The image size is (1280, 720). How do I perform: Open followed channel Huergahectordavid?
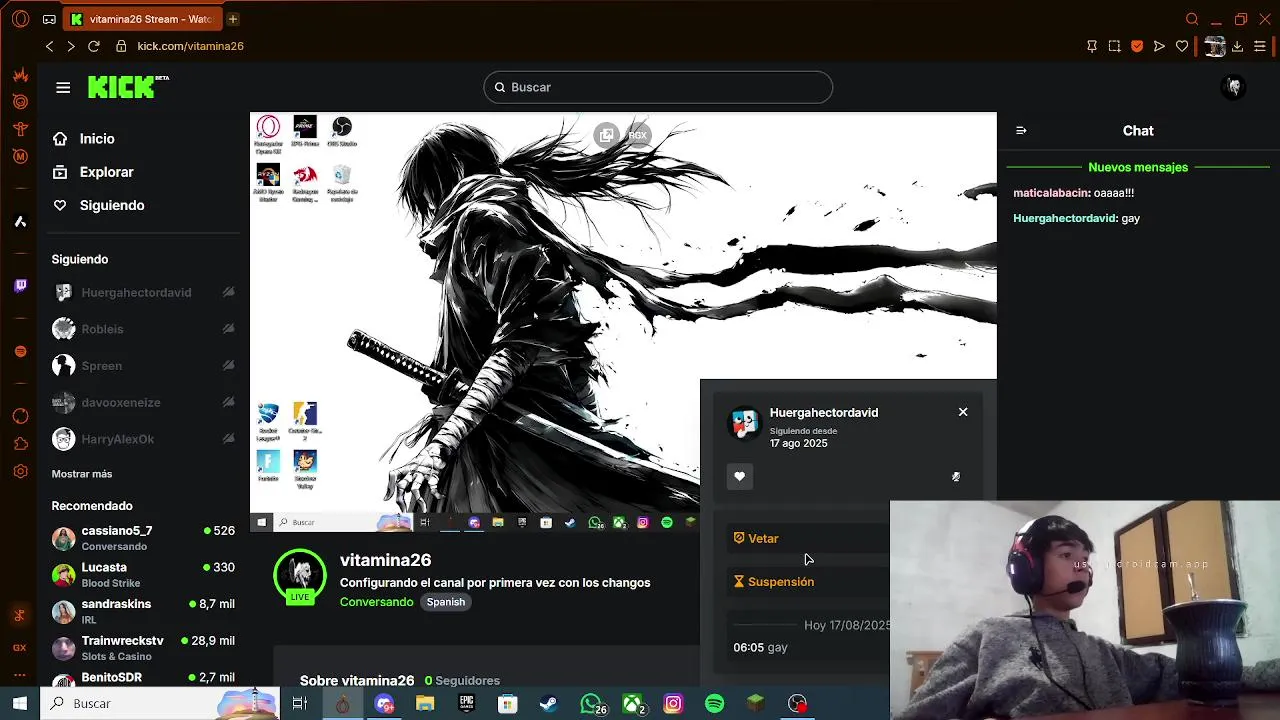pos(143,292)
